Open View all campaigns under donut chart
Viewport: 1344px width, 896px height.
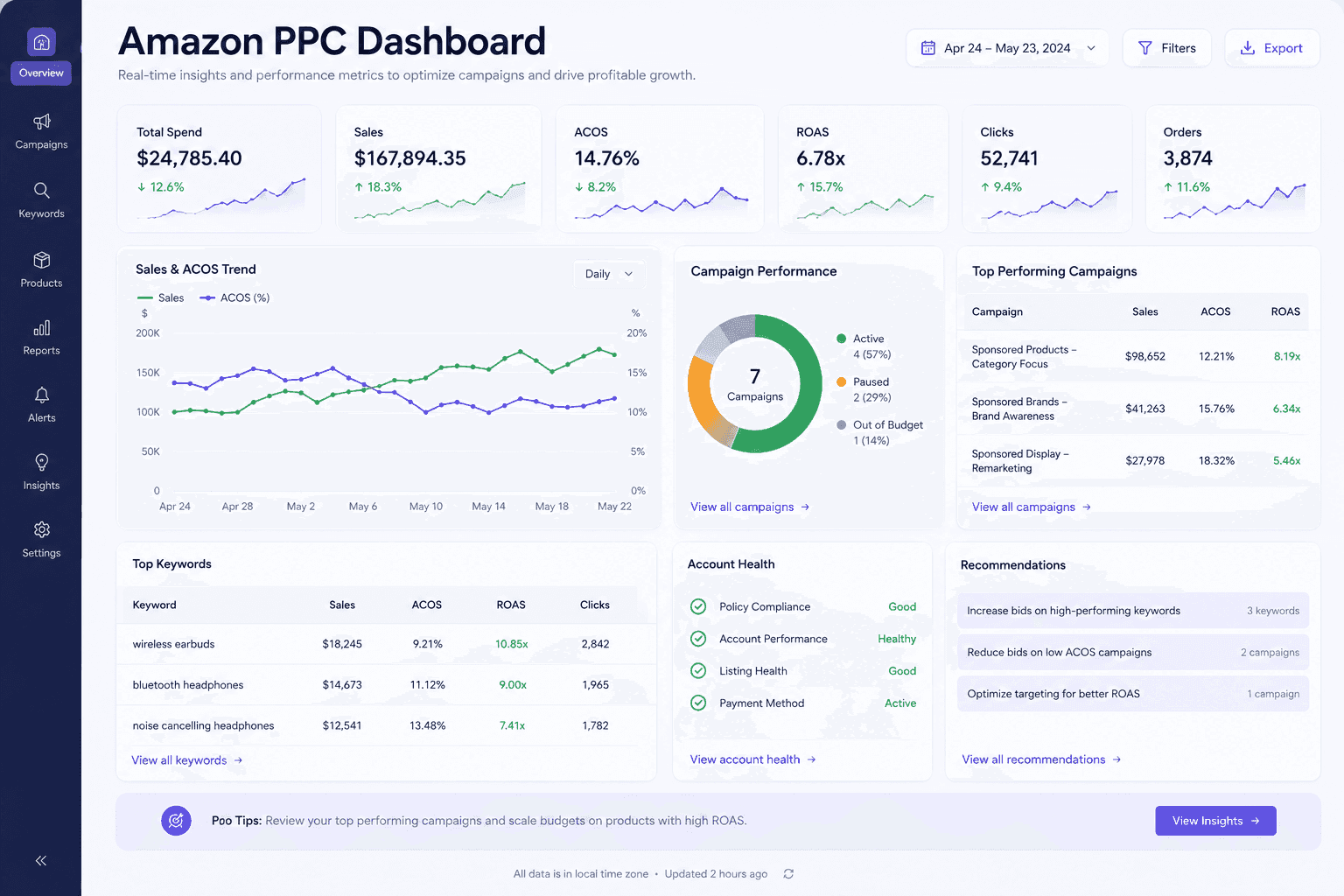click(x=750, y=507)
